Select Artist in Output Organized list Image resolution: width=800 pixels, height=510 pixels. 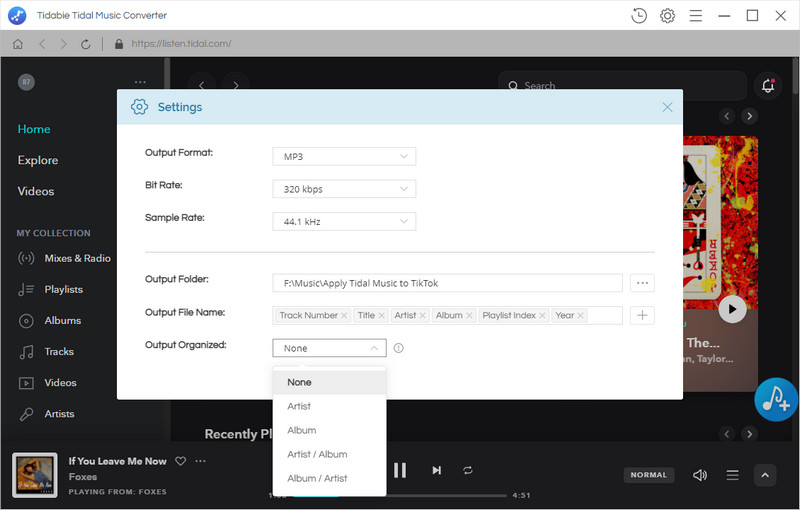click(330, 406)
